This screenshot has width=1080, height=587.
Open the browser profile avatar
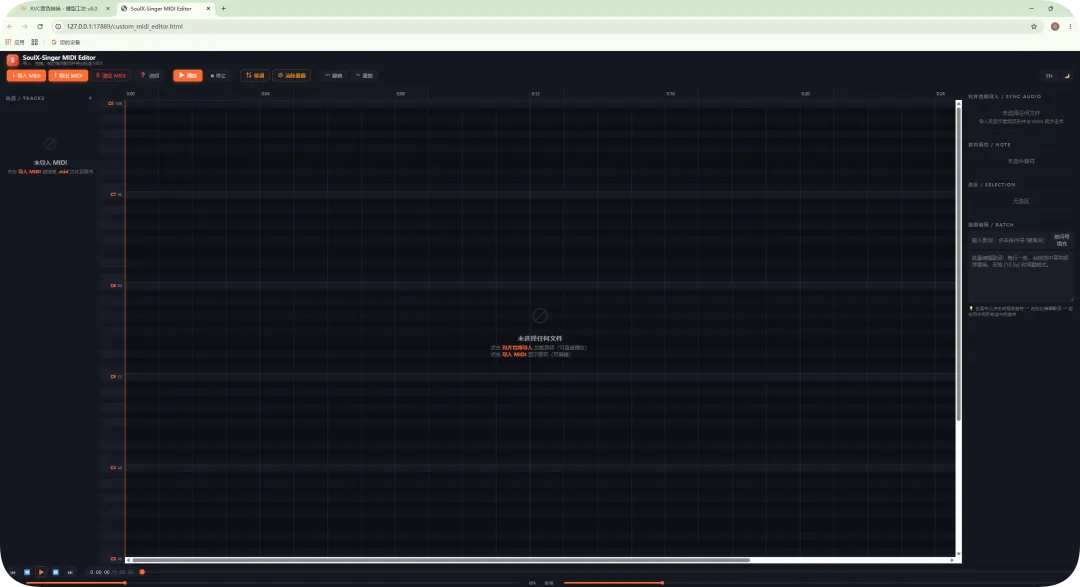[1055, 26]
